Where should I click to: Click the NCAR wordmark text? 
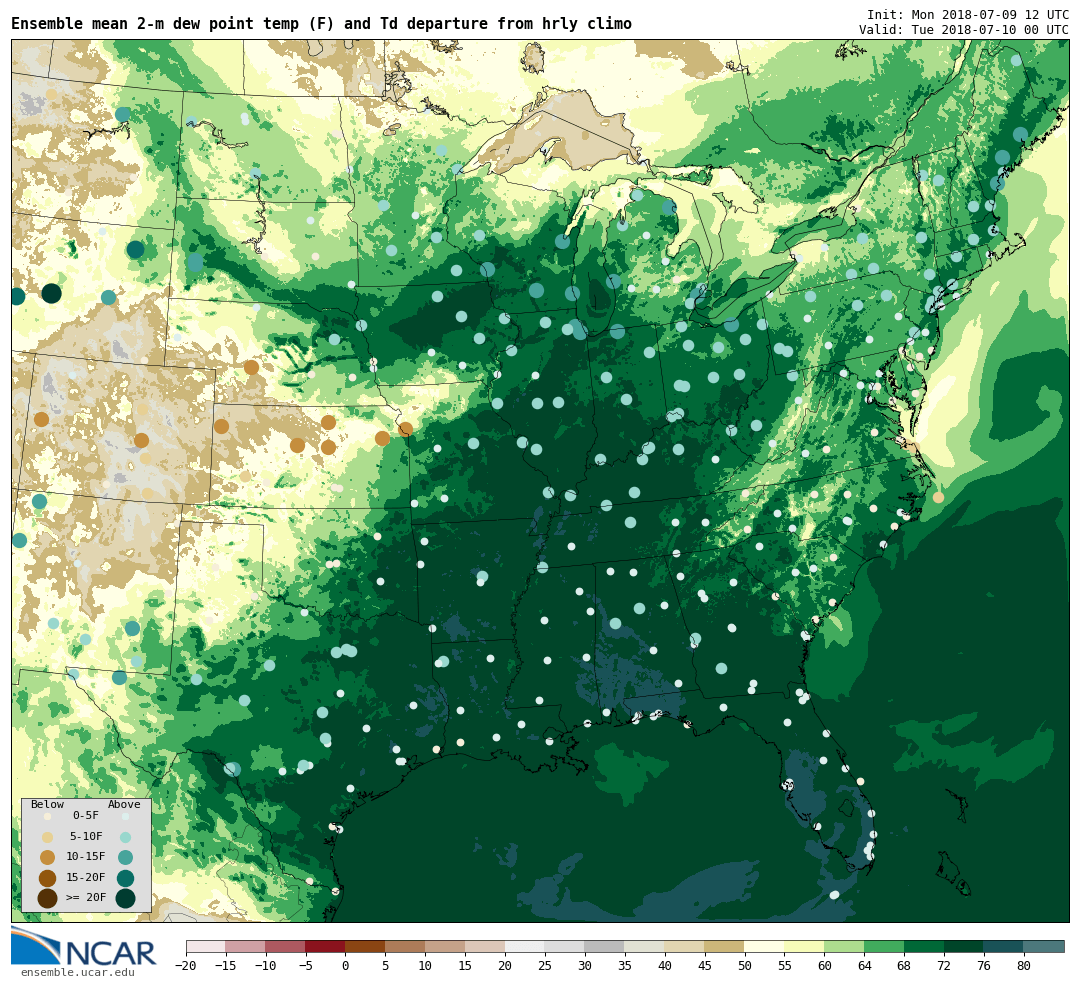[x=111, y=953]
